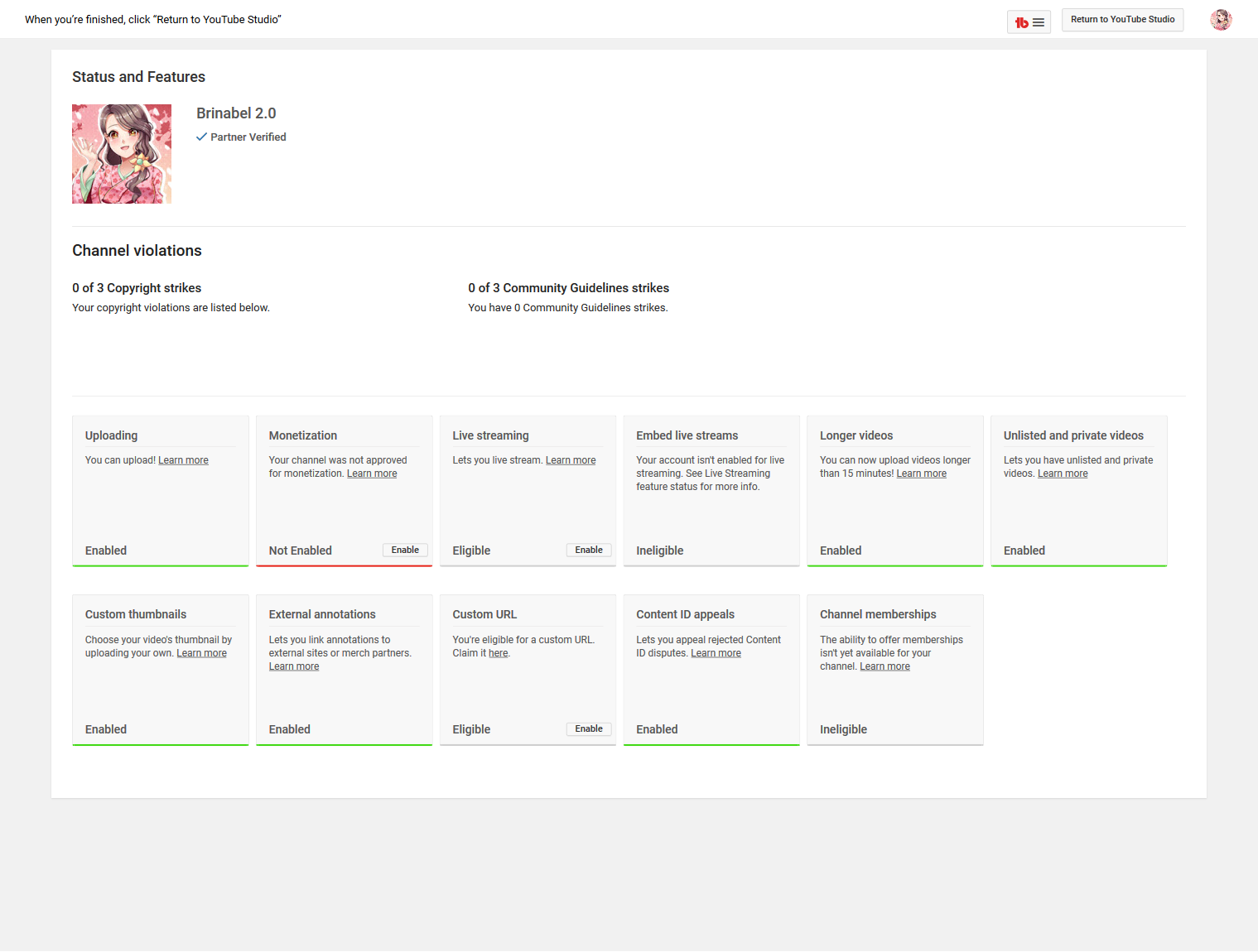Click 'Your copyright violations are listed below' text
This screenshot has height=952, width=1258.
(171, 308)
